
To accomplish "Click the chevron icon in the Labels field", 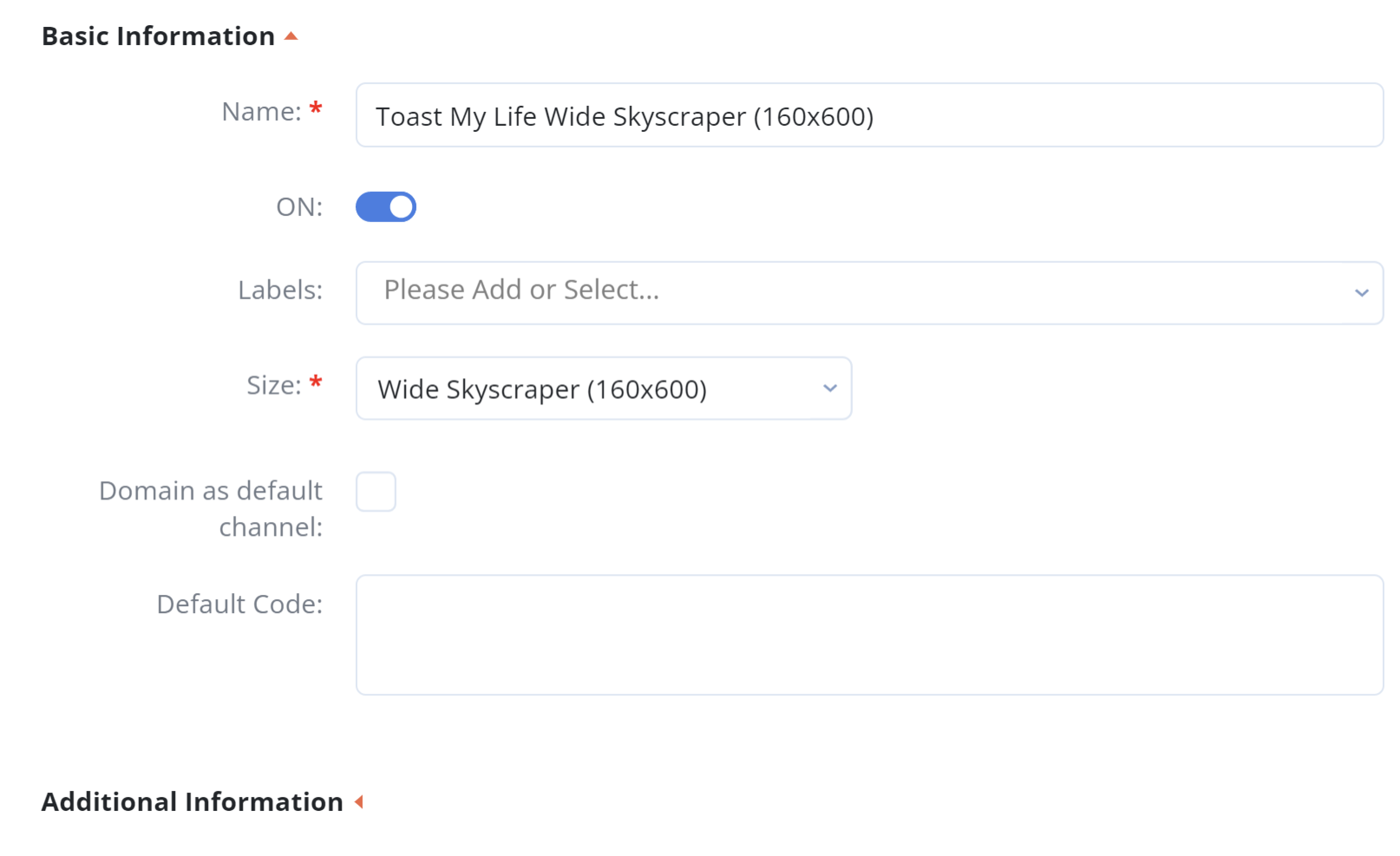I will point(1363,293).
